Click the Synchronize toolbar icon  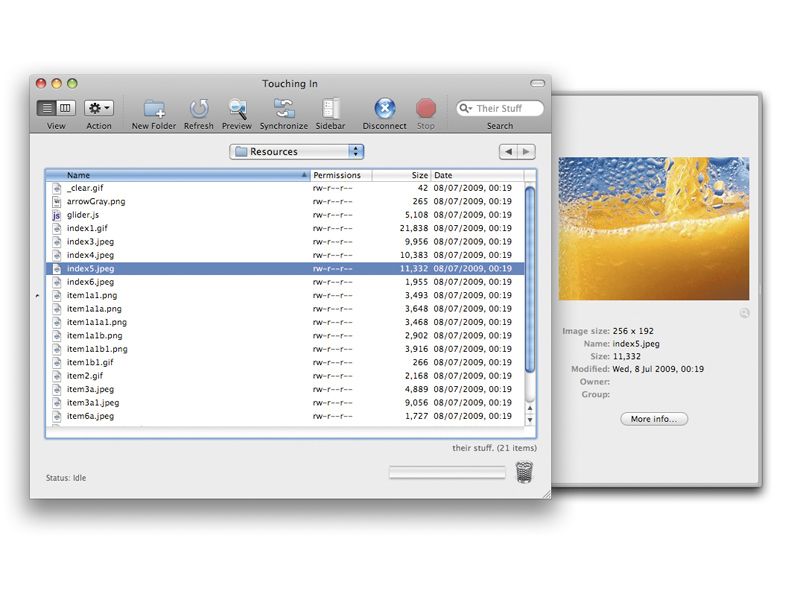tap(284, 109)
